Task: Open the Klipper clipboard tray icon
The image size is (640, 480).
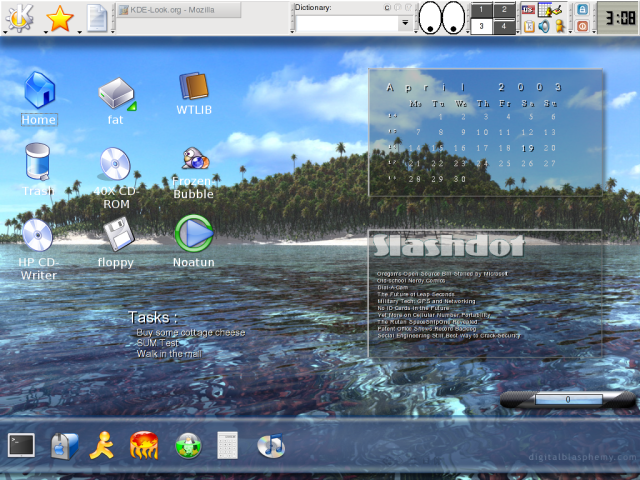Action: 529,27
